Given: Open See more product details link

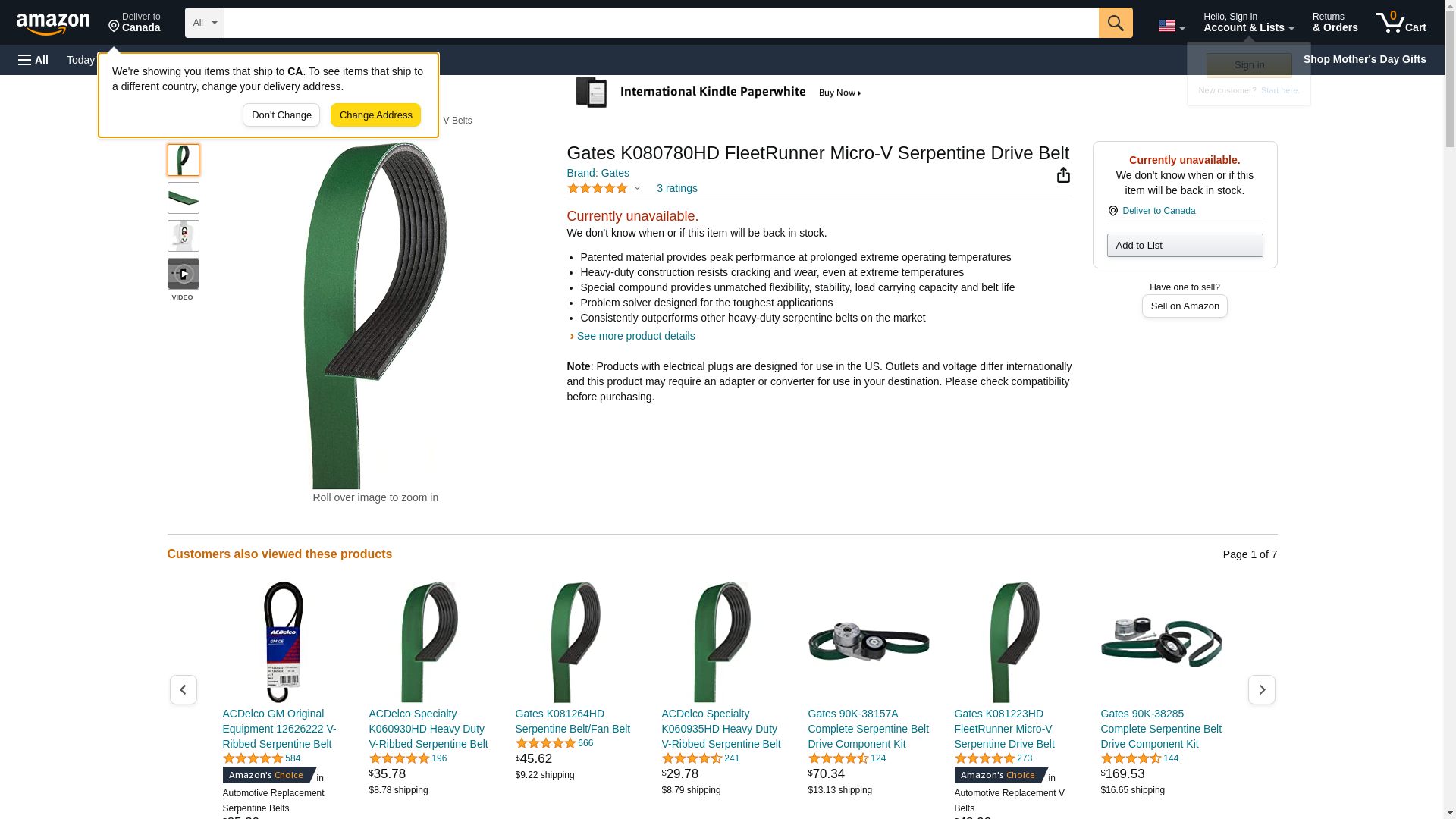Looking at the screenshot, I should pyautogui.click(x=635, y=336).
